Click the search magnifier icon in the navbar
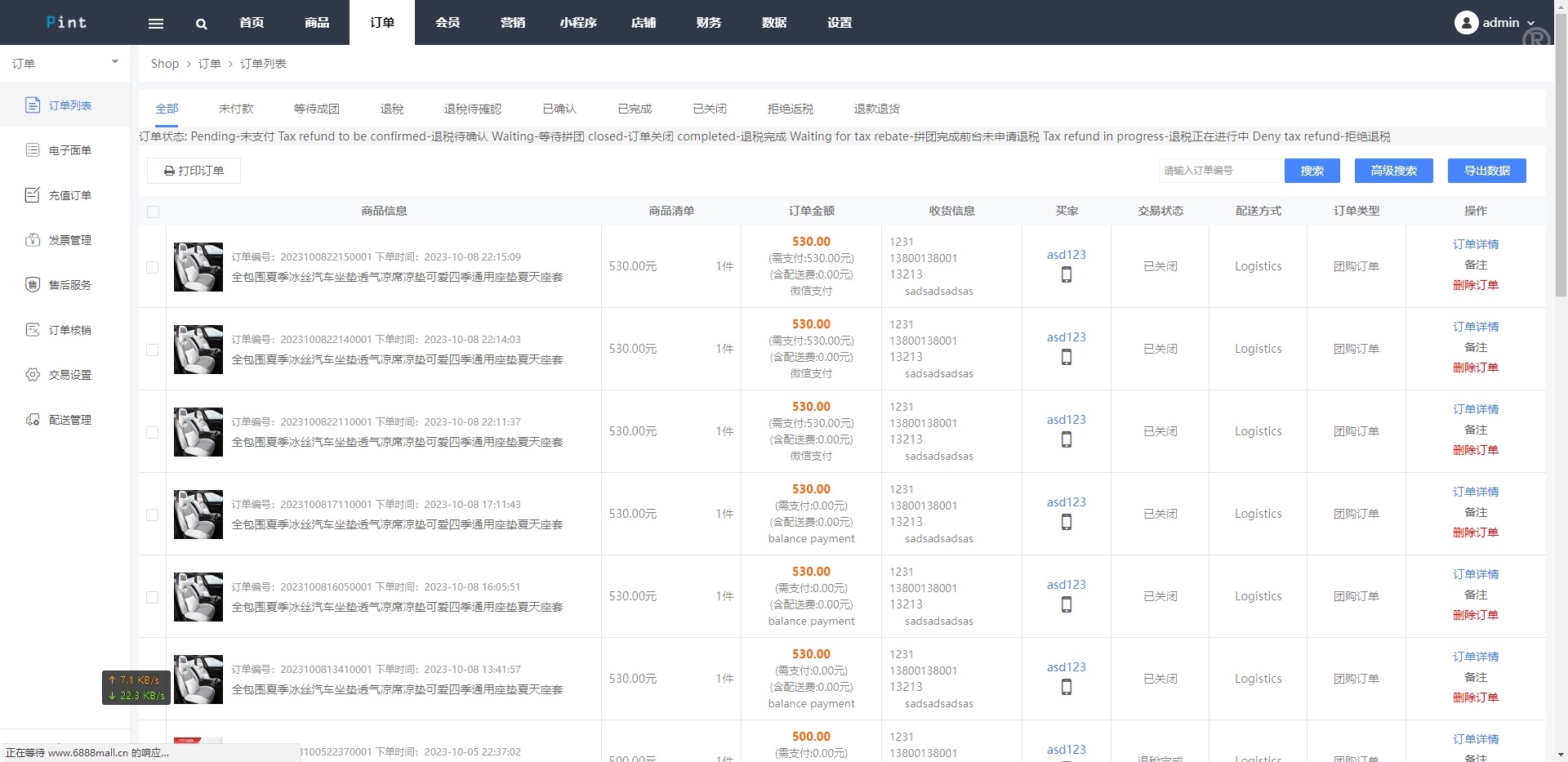The width and height of the screenshot is (1568, 762). [x=201, y=23]
